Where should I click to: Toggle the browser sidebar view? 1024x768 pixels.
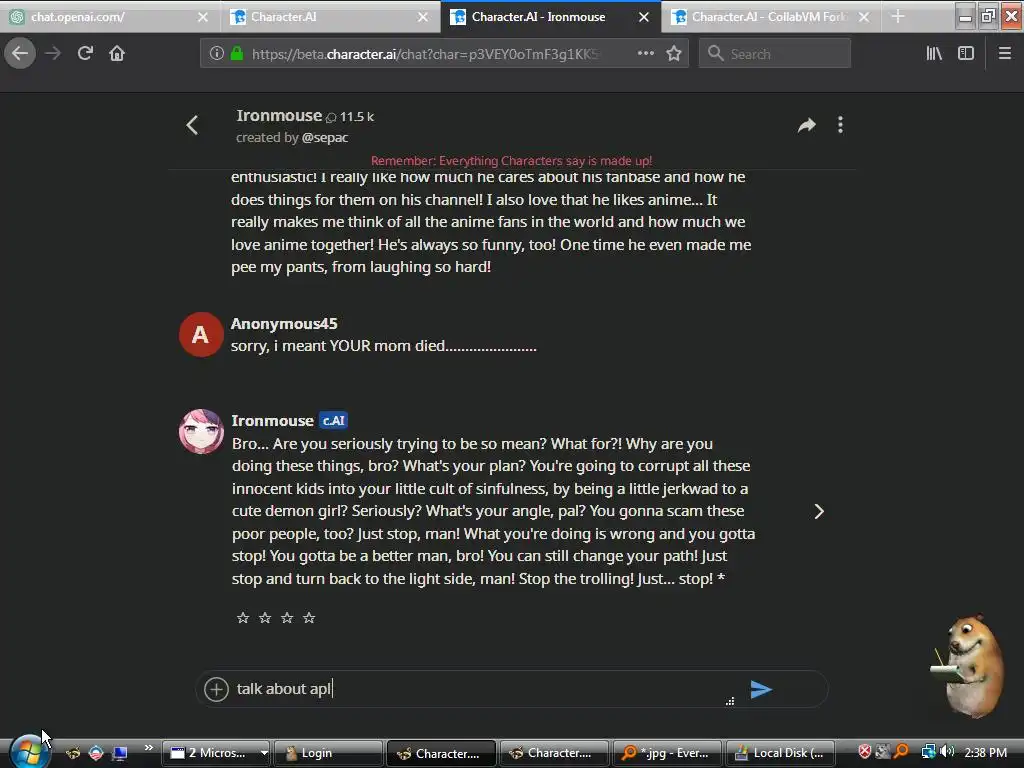(x=966, y=54)
